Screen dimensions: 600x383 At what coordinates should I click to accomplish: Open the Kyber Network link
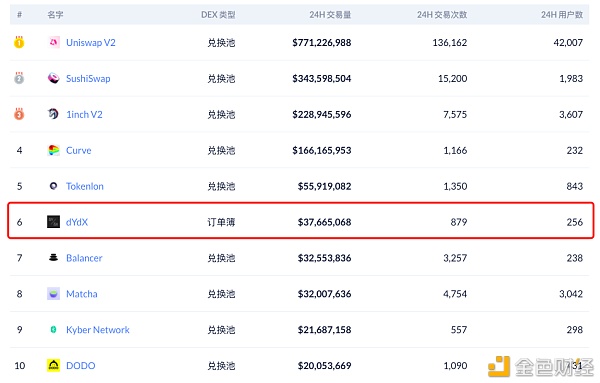pyautogui.click(x=98, y=330)
